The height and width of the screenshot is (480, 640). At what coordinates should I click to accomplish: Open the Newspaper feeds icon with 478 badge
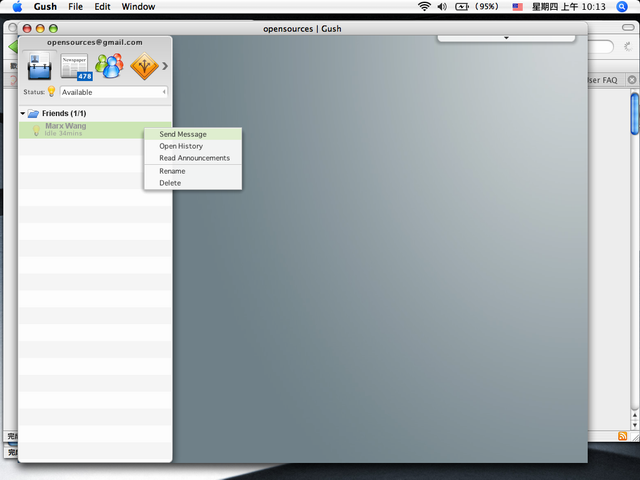tap(76, 66)
